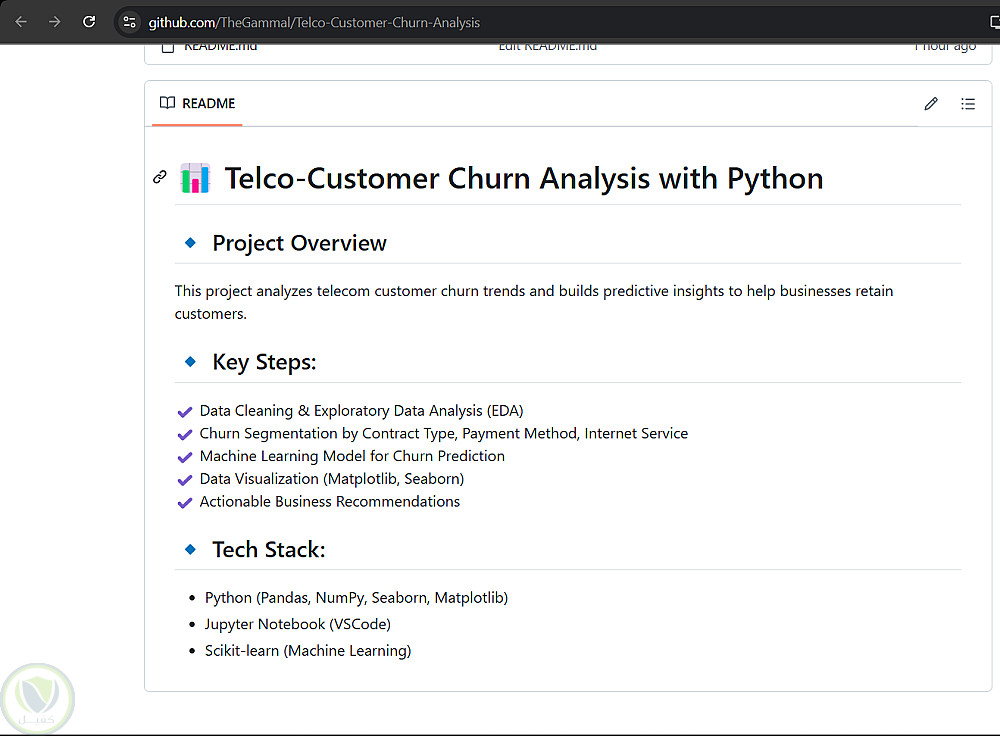Edit the README using pencil icon
Screen dimensions: 1000x736
click(x=931, y=104)
